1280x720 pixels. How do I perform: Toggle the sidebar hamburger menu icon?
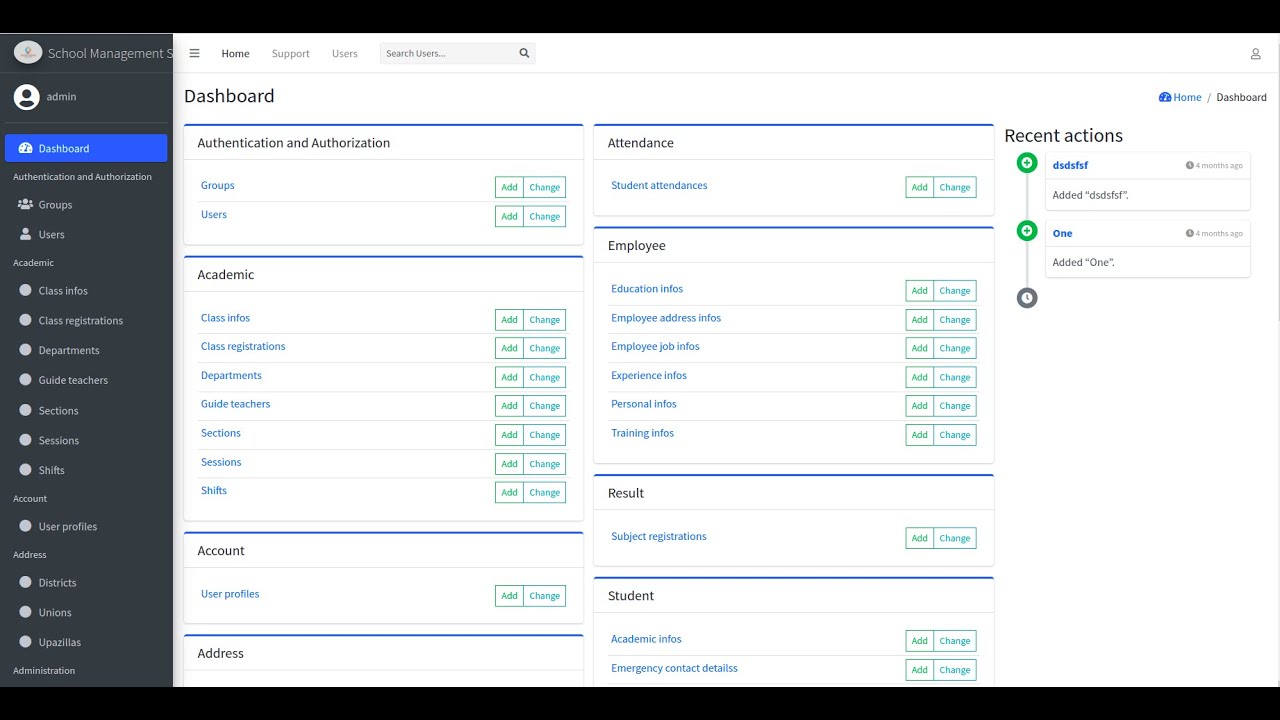[x=194, y=53]
